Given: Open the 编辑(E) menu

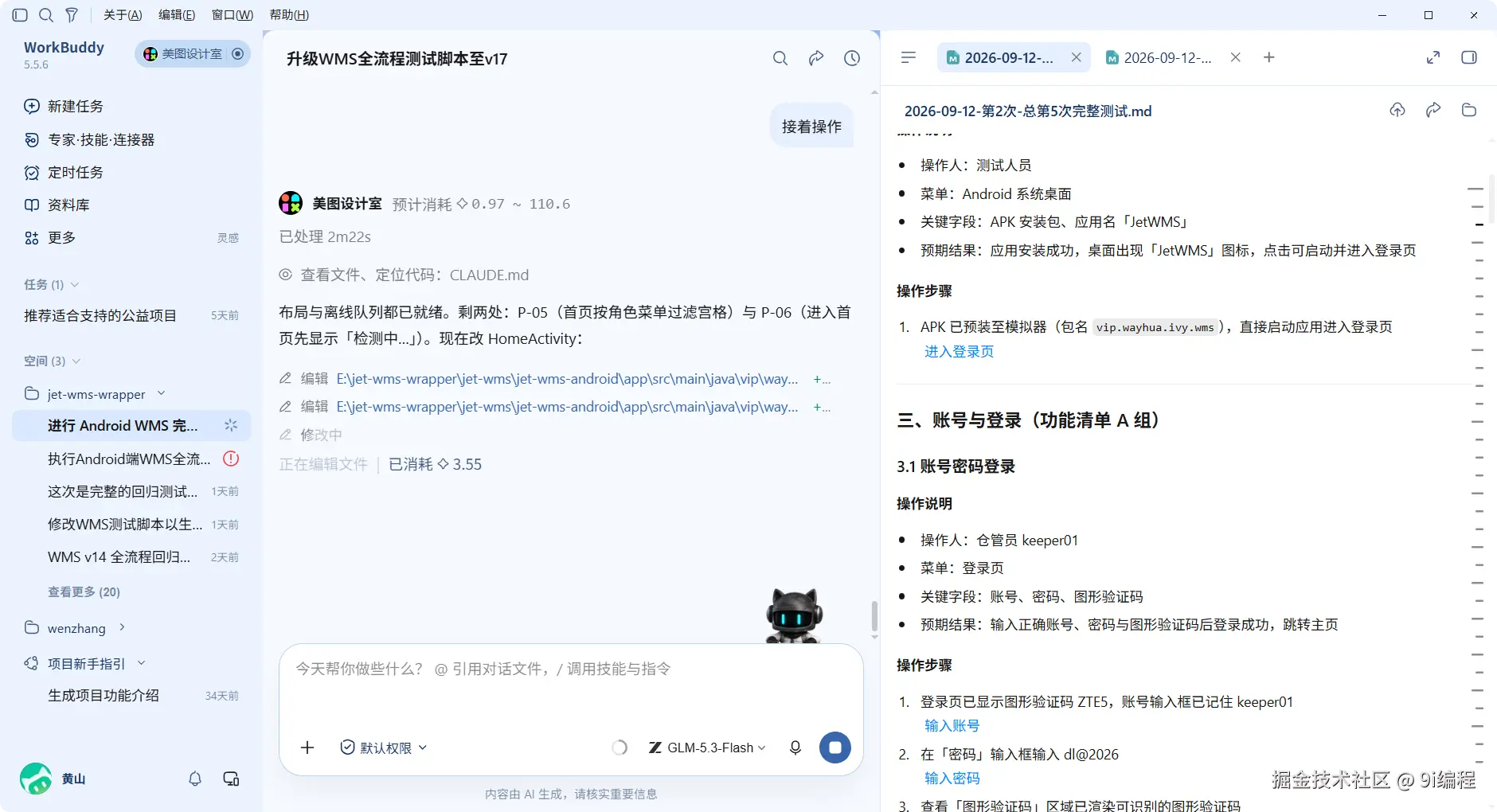Looking at the screenshot, I should coord(177,14).
